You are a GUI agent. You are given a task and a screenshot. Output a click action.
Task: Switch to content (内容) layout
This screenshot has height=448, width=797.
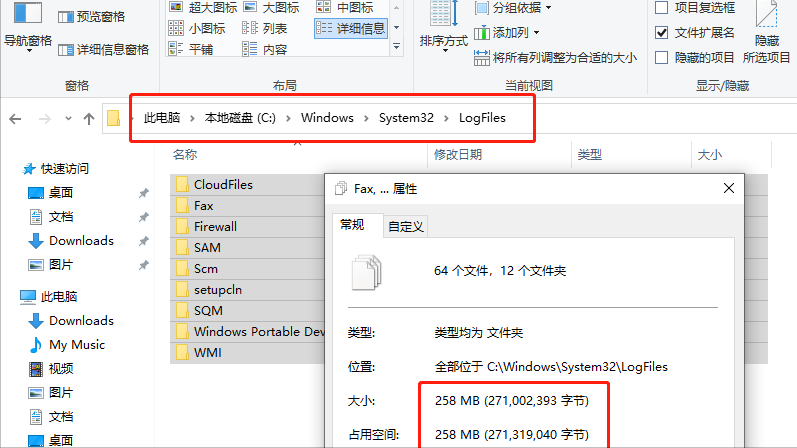264,49
